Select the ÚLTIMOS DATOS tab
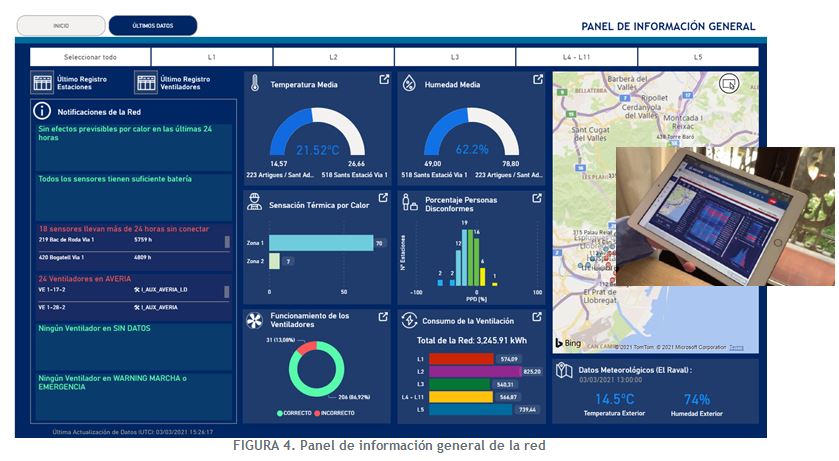 click(153, 26)
